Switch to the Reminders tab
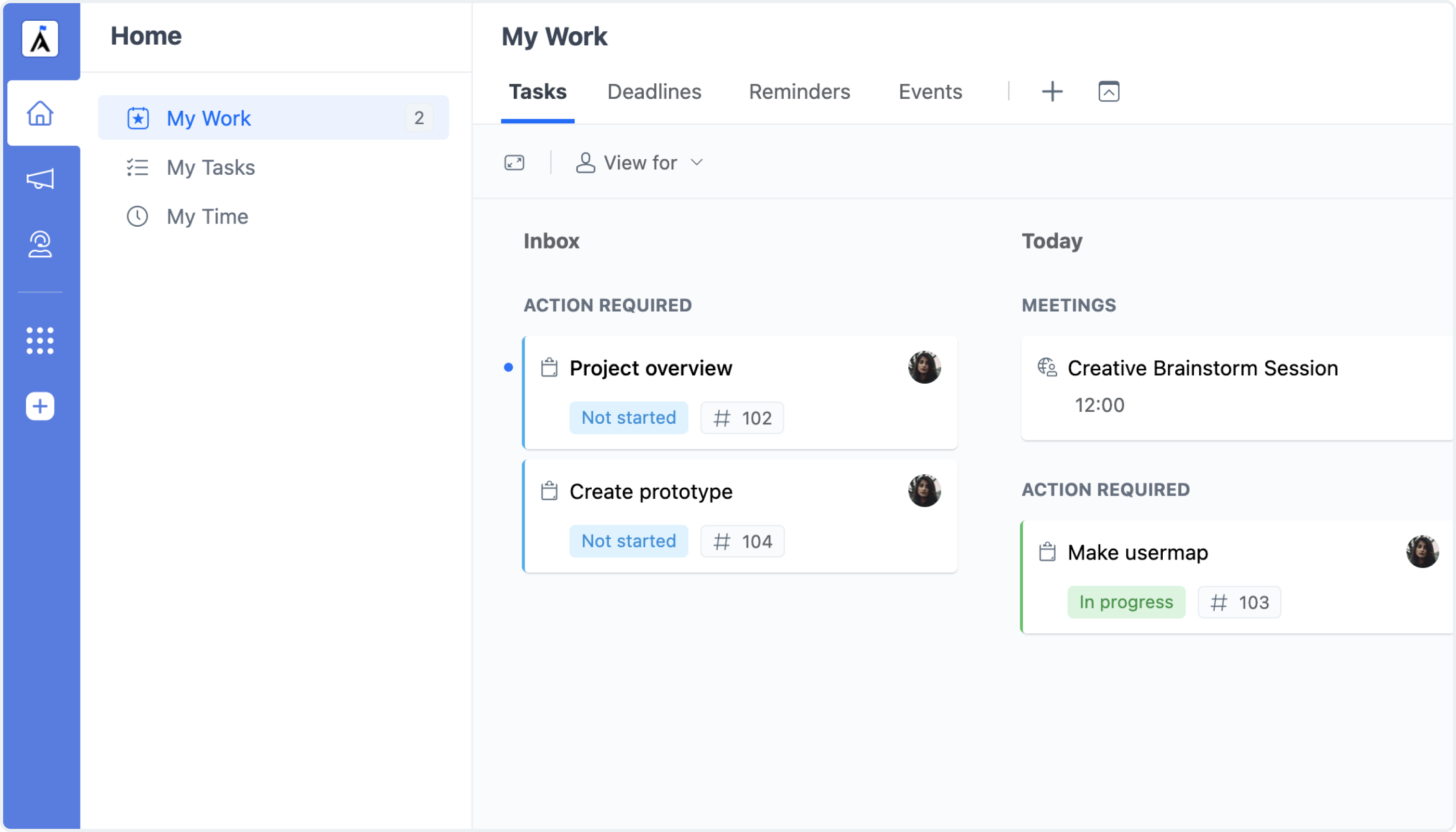 click(799, 92)
